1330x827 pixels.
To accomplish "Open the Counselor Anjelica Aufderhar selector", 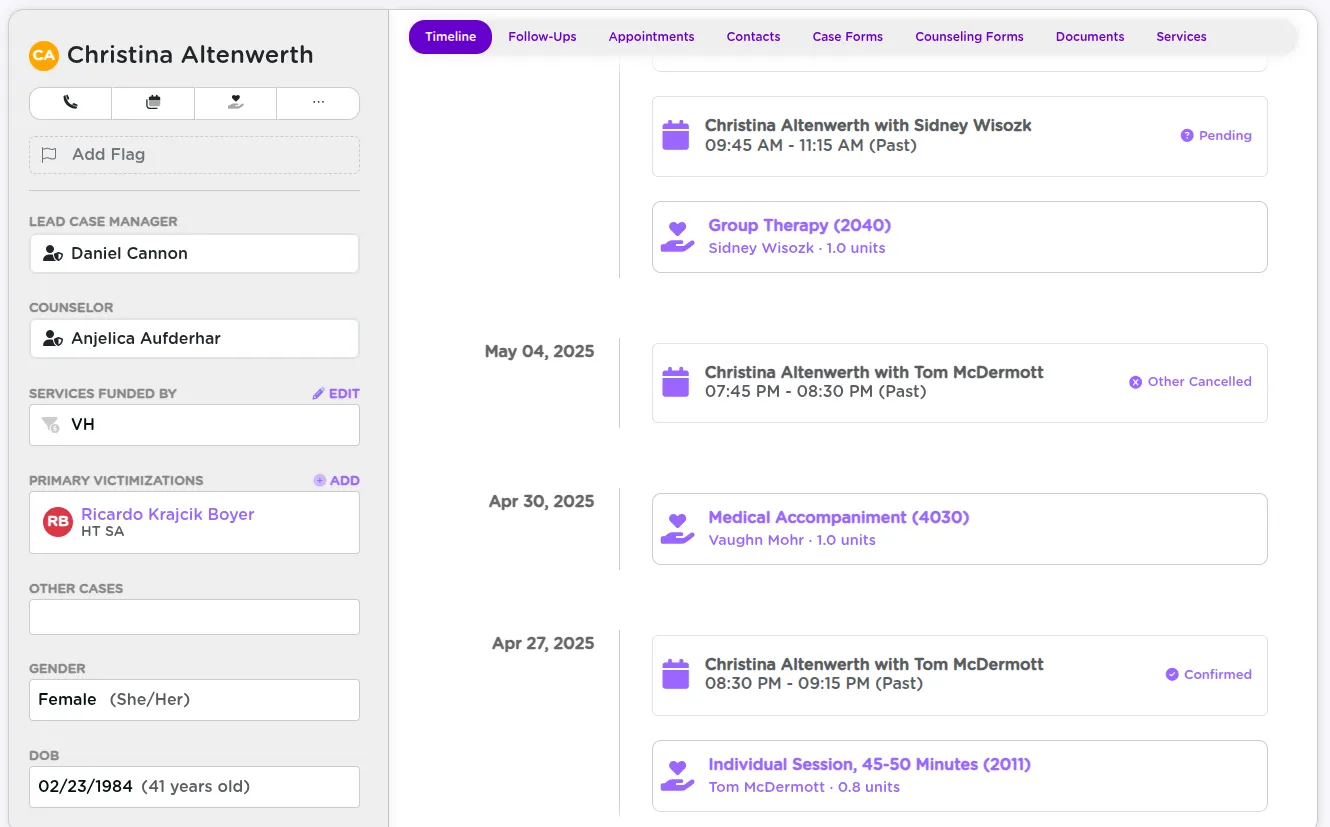I will [x=194, y=338].
